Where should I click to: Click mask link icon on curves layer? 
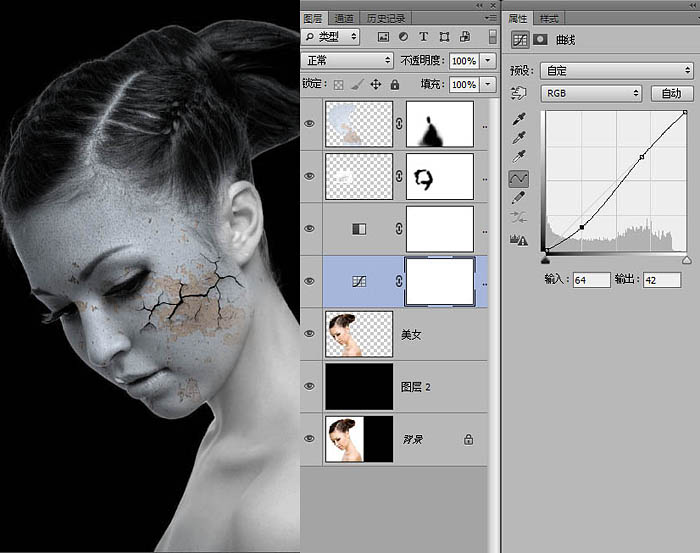399,281
